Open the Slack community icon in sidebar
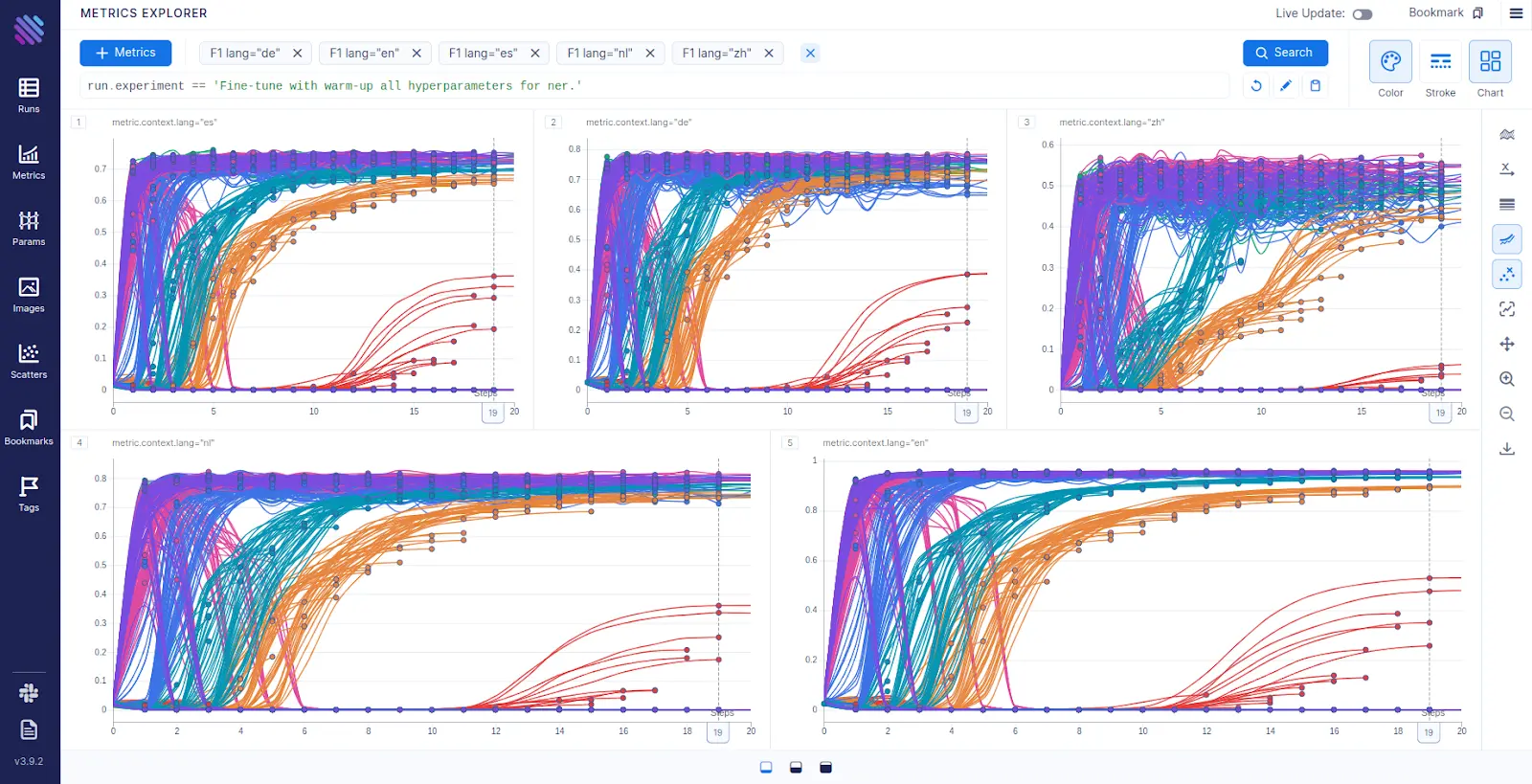The width and height of the screenshot is (1532, 784). [29, 693]
